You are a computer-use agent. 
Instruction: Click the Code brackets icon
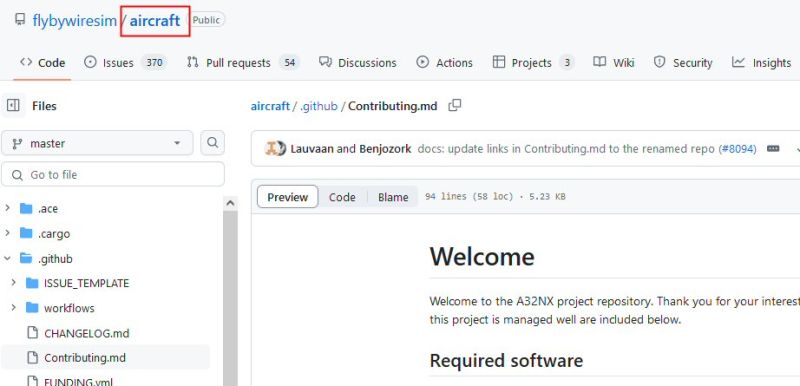26,62
